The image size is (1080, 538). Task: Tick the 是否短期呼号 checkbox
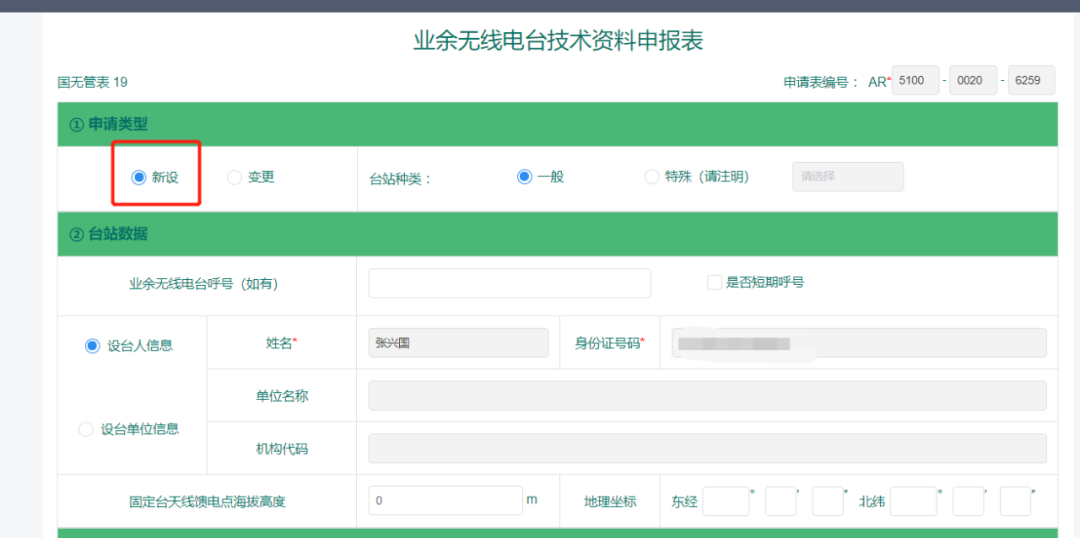(714, 283)
